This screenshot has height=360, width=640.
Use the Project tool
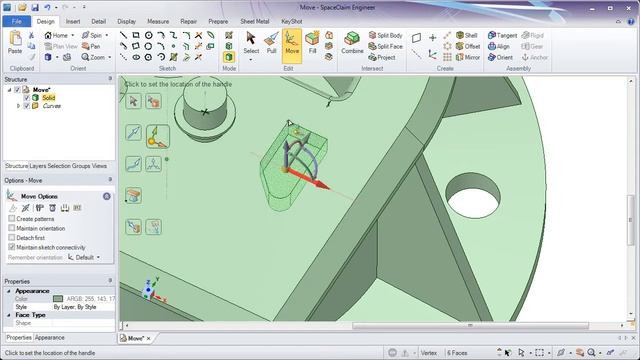pyautogui.click(x=382, y=58)
